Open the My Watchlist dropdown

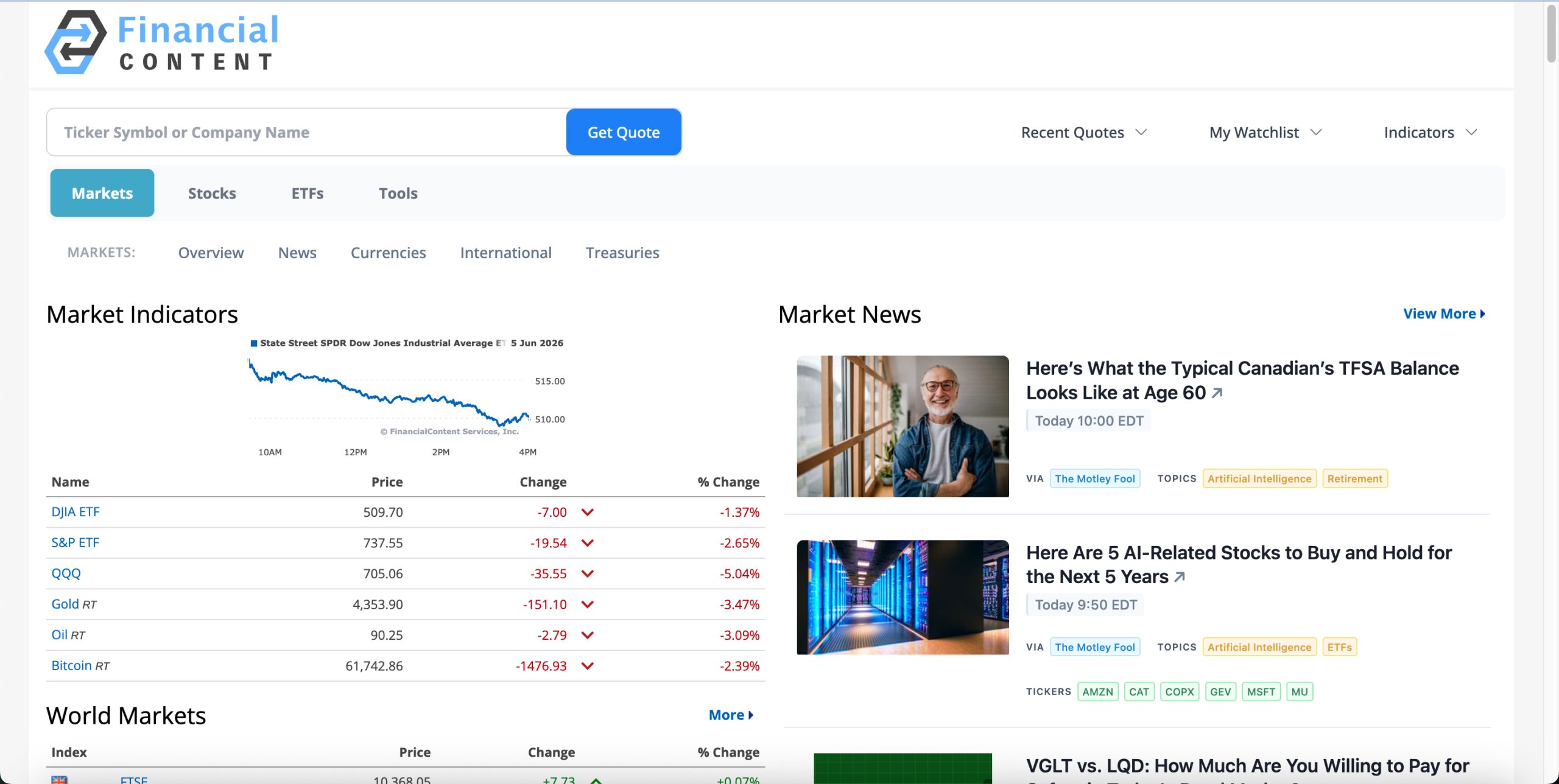1265,133
